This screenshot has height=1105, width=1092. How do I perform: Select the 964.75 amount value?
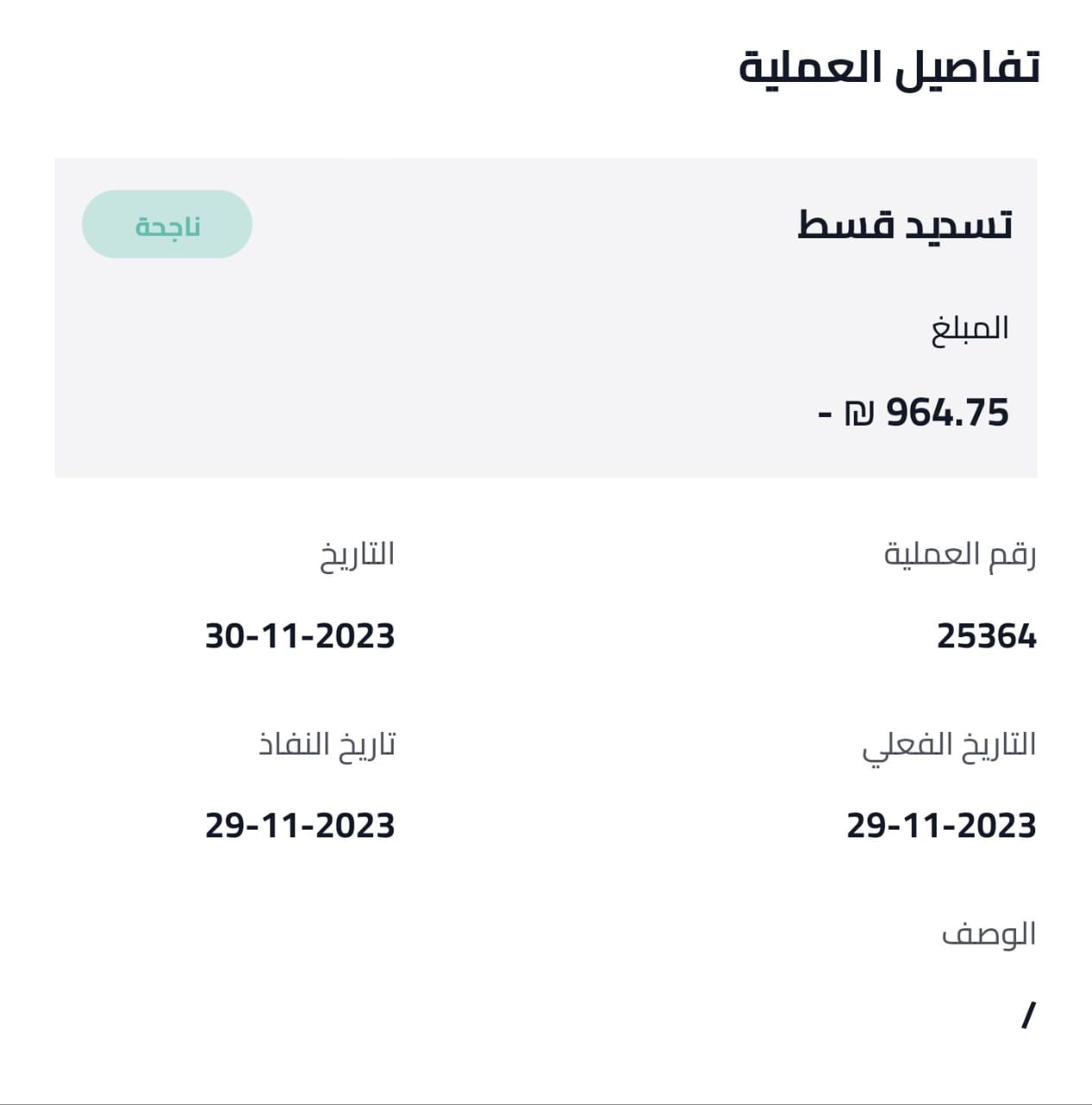pos(947,413)
